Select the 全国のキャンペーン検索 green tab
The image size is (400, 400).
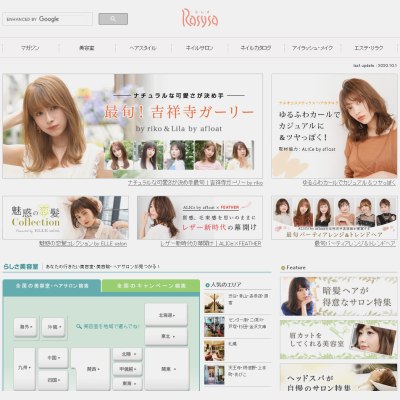[151, 286]
